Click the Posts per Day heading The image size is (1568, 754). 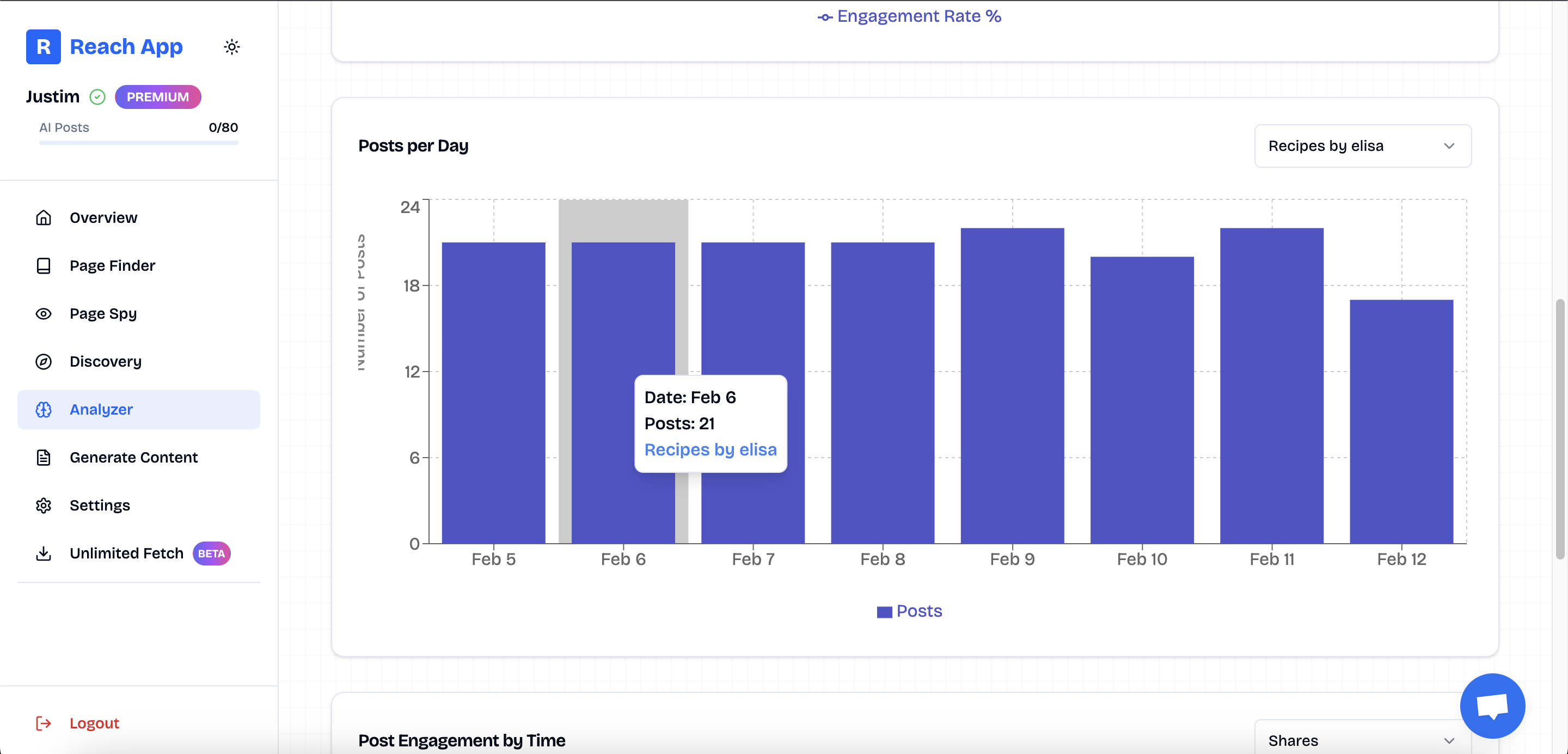point(413,145)
